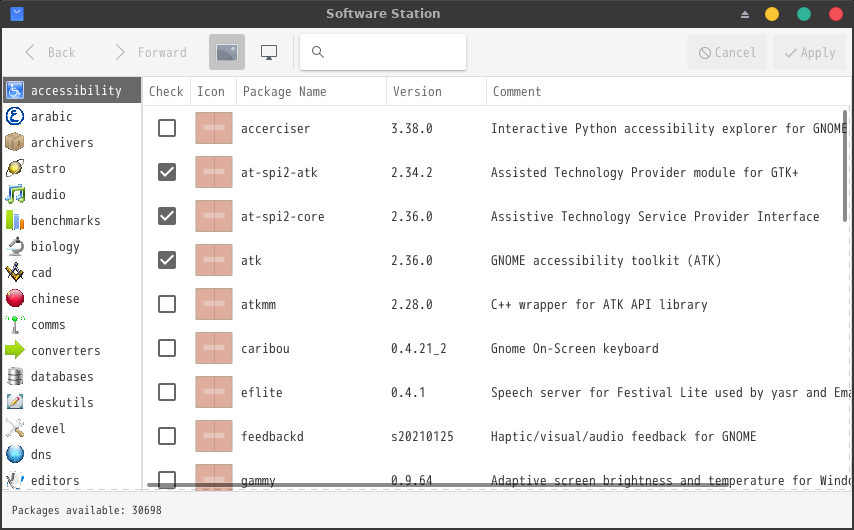The height and width of the screenshot is (530, 854).
Task: Click the caribou version 0.4.21_2
Action: (418, 349)
